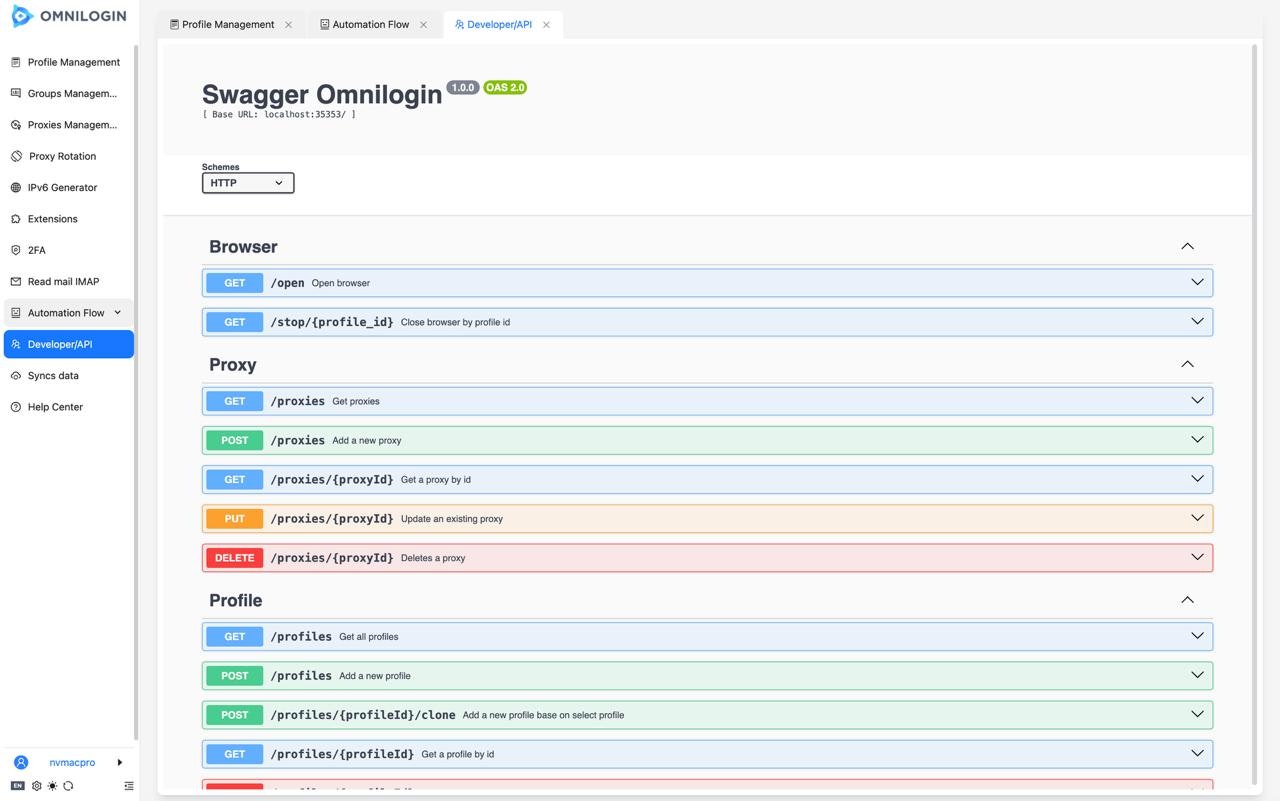Open the 'Get a proxy by id' endpoint path

[332, 480]
